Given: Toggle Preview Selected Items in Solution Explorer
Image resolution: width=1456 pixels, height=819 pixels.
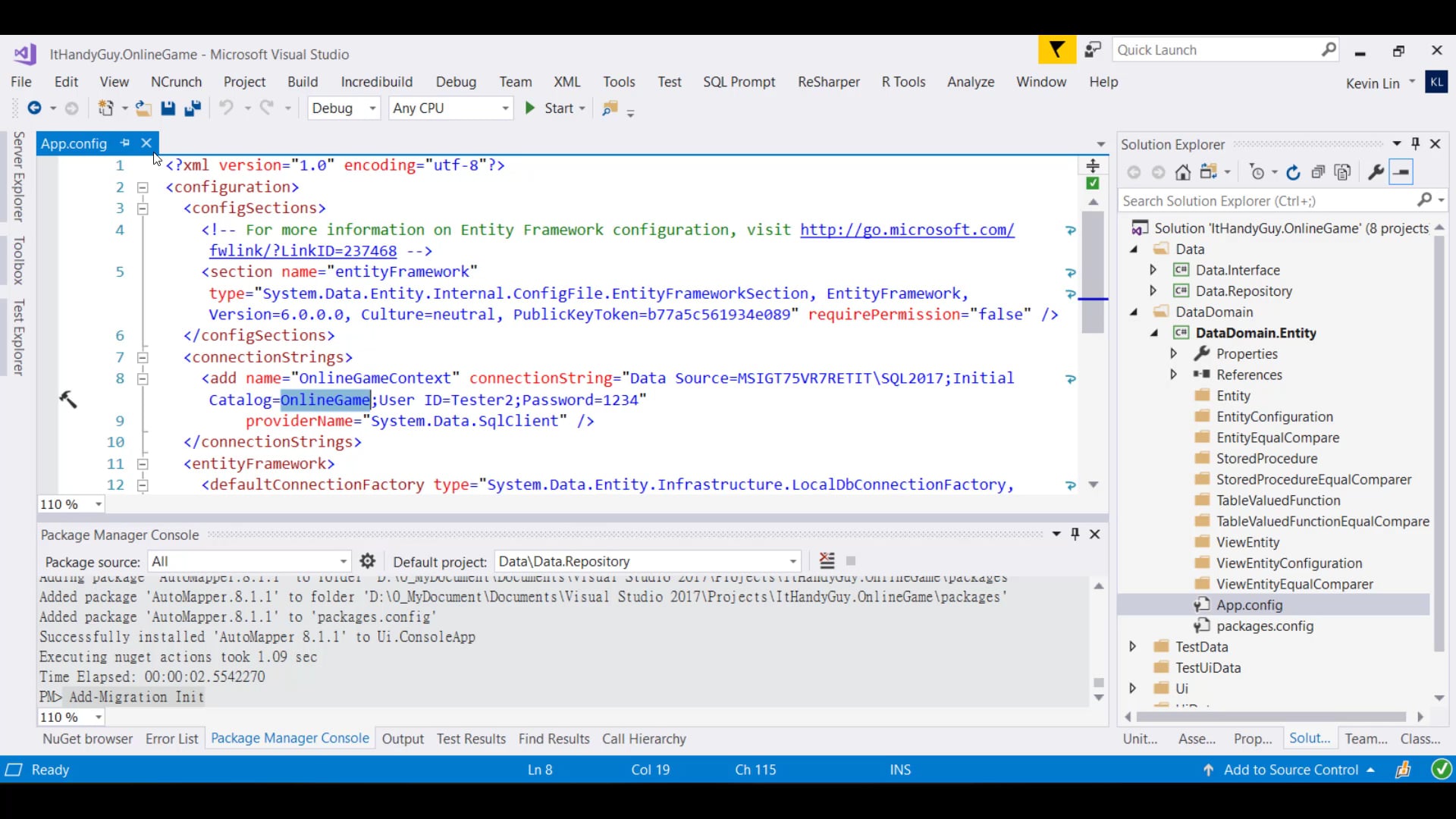Looking at the screenshot, I should [x=1401, y=173].
